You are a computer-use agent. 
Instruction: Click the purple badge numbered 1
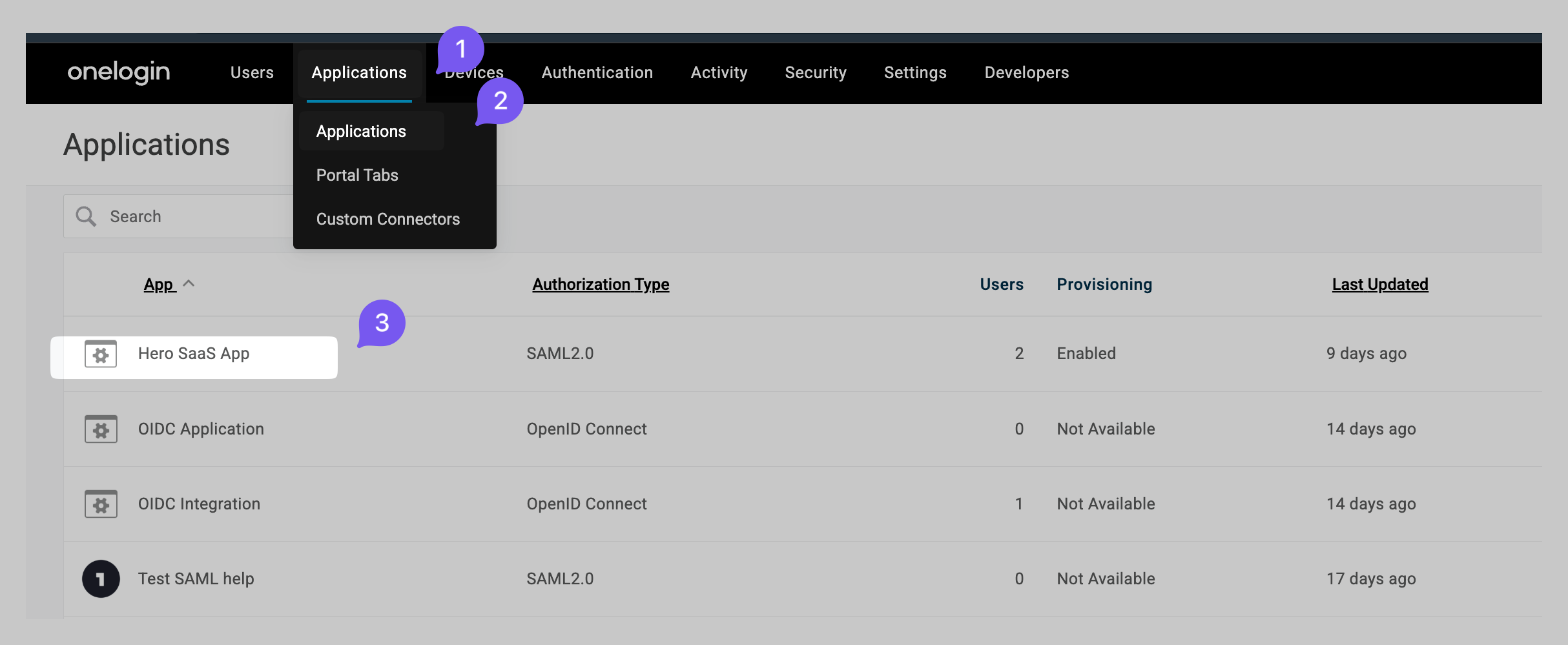[x=460, y=49]
